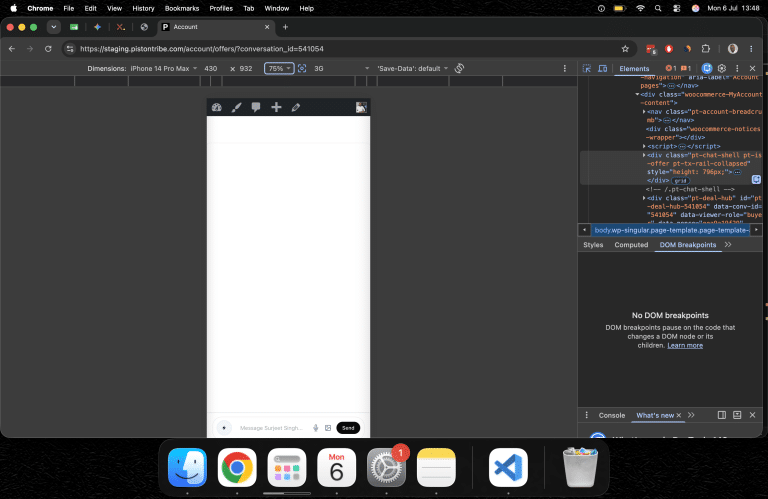Image resolution: width=768 pixels, height=499 pixels.
Task: Open the Bookmarks menu in the menu bar
Action: click(x=182, y=8)
